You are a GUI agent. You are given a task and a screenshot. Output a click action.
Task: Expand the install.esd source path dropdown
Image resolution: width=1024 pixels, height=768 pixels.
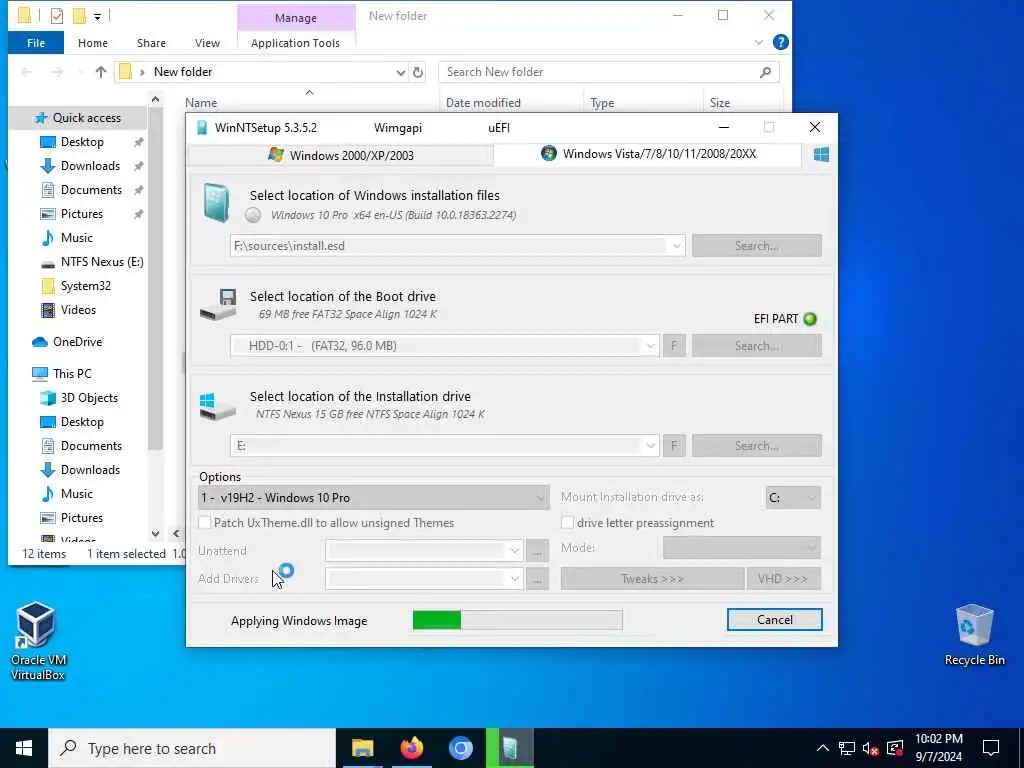click(x=676, y=246)
